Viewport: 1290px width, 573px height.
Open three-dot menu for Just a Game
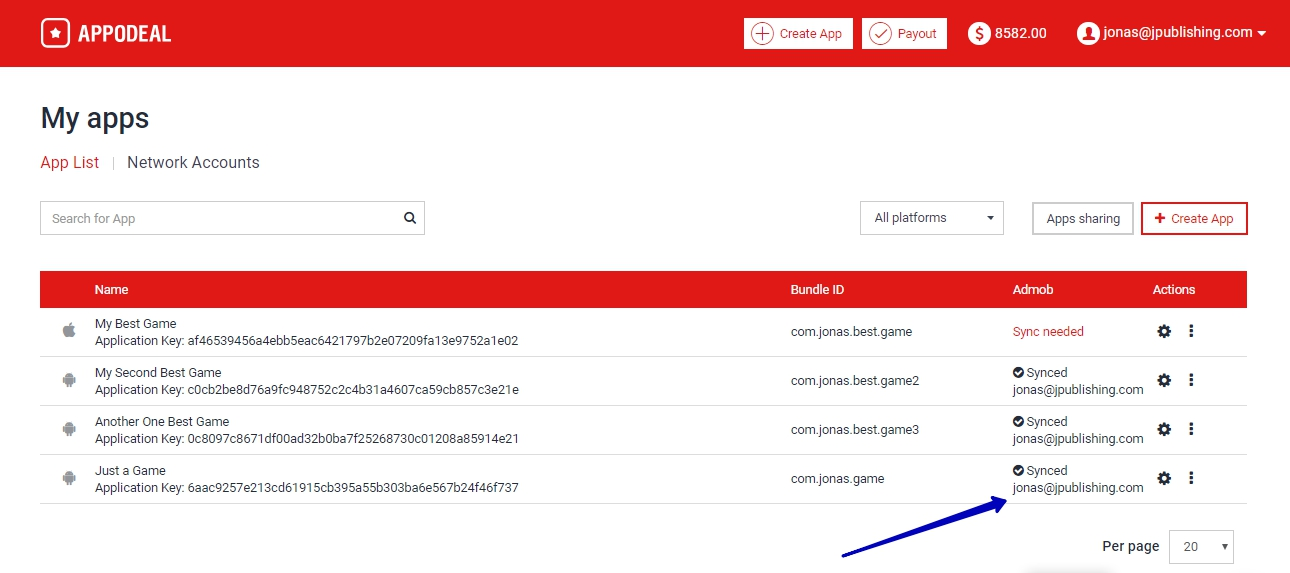[1191, 478]
